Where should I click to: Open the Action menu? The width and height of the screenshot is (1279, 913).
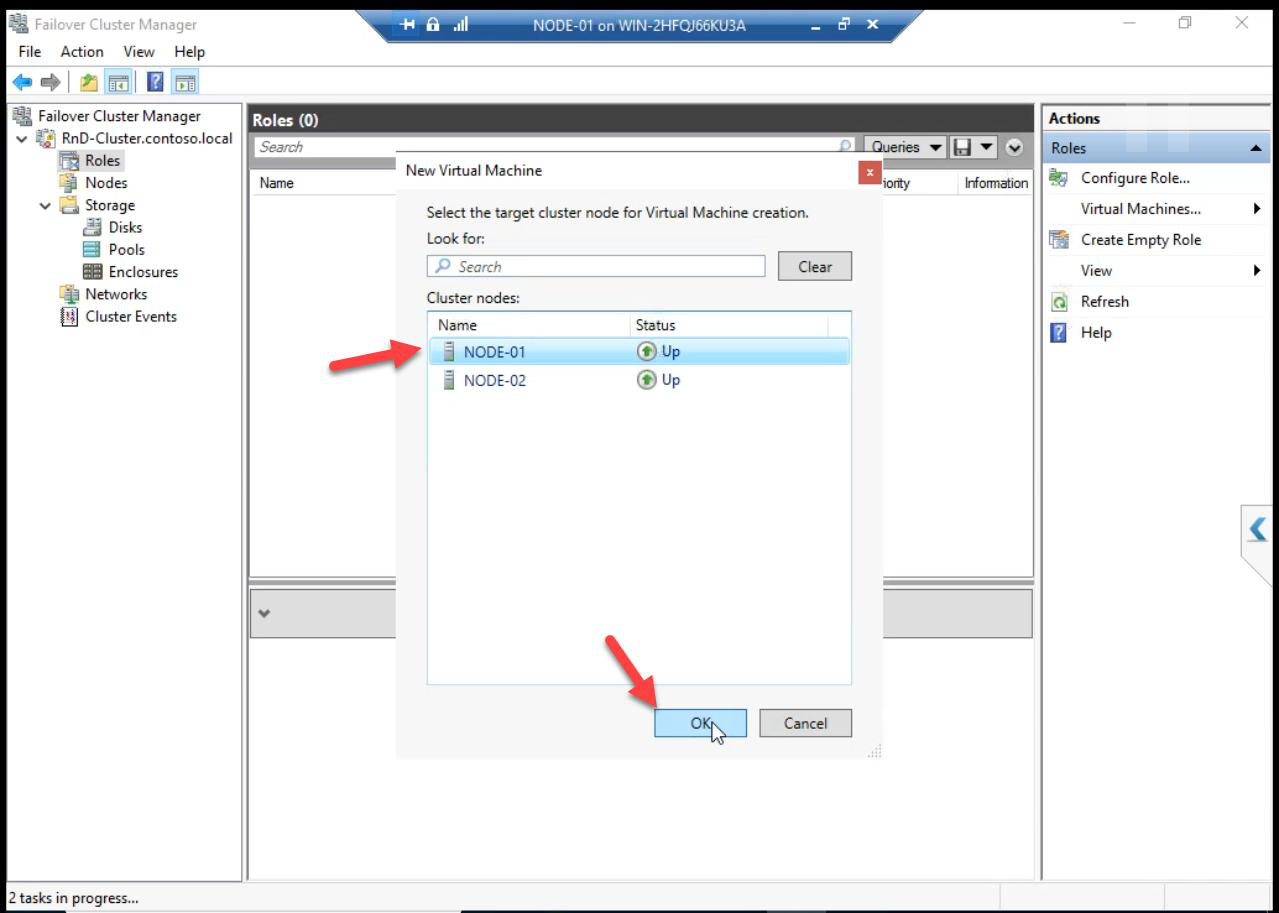click(82, 51)
